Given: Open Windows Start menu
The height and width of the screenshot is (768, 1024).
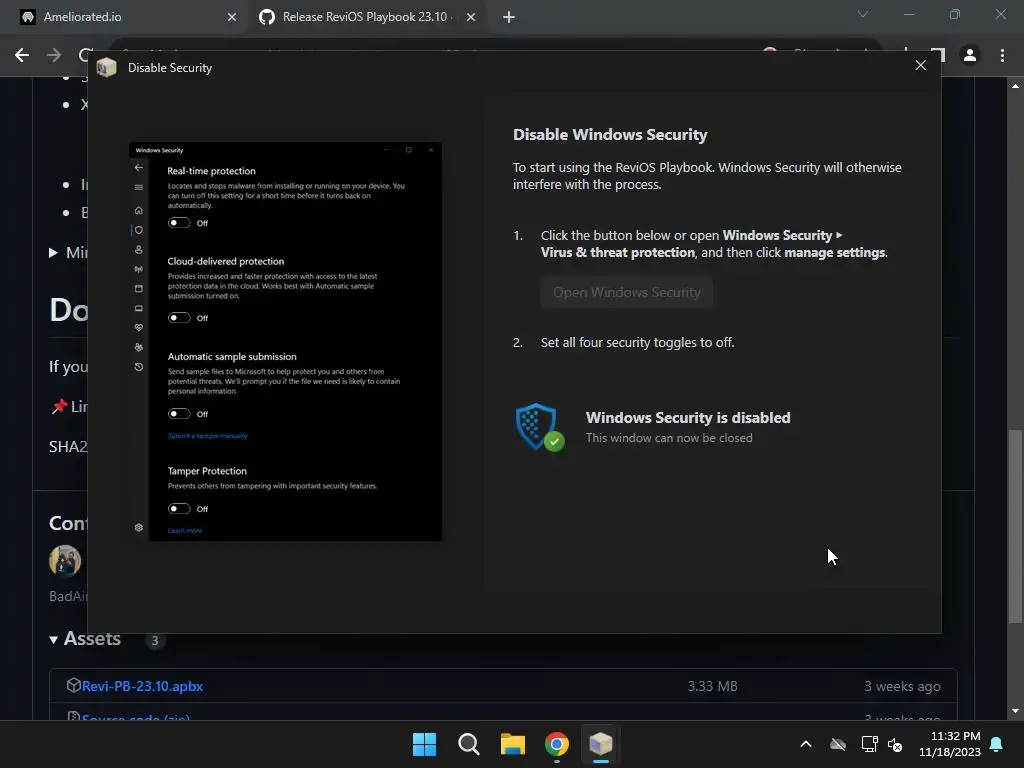Looking at the screenshot, I should click(424, 744).
